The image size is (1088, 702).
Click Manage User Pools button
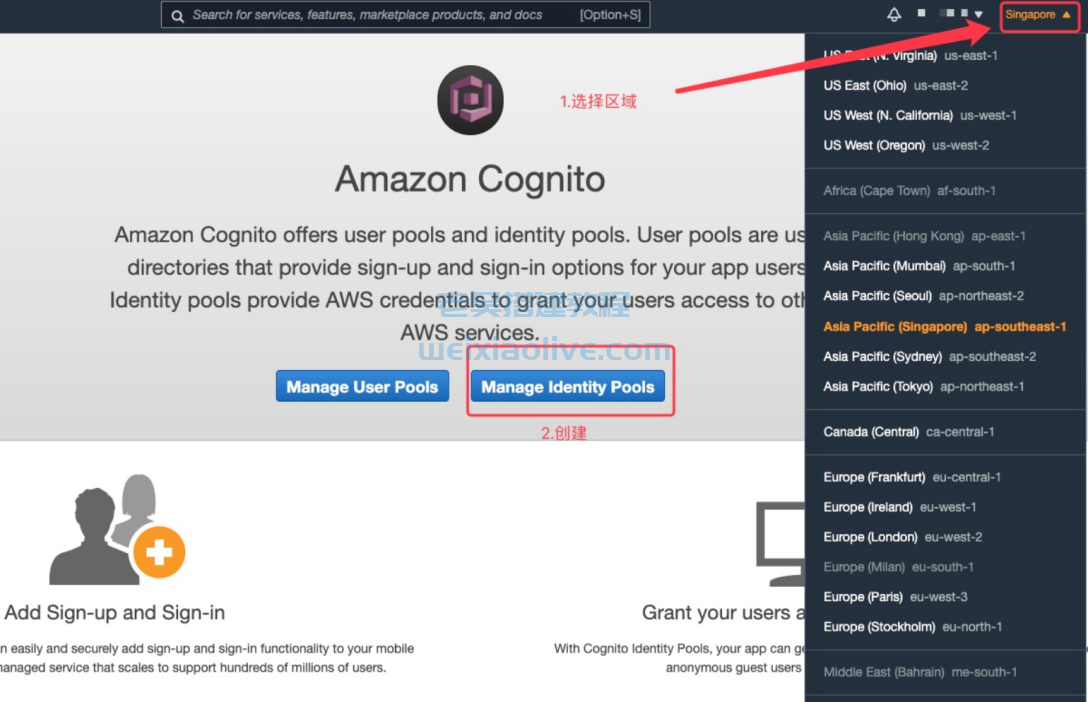click(362, 386)
